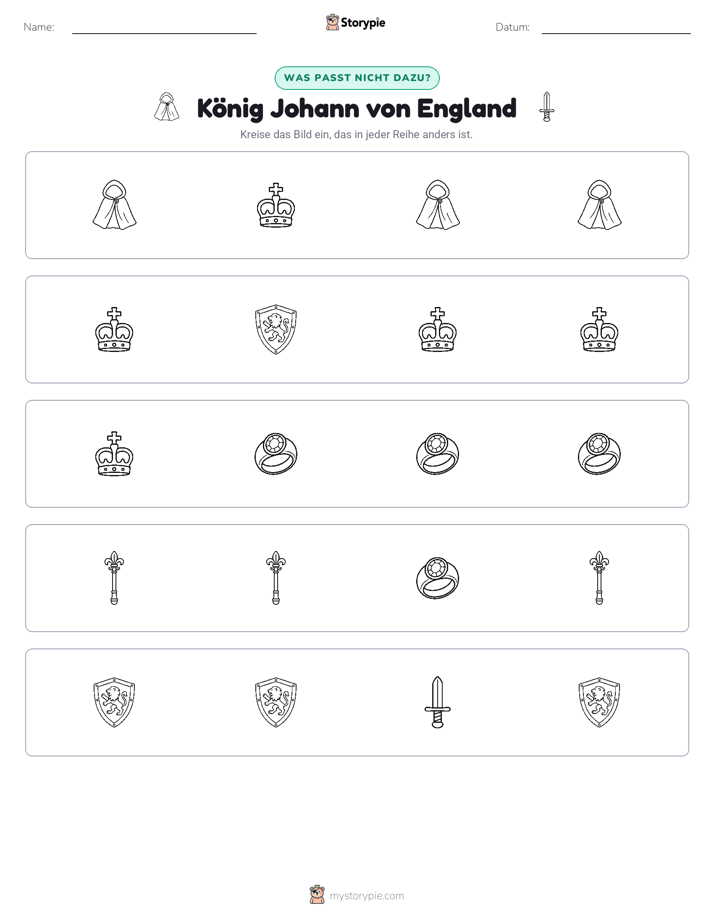Click the cloak icon beside the title
The image size is (714, 924).
click(167, 107)
